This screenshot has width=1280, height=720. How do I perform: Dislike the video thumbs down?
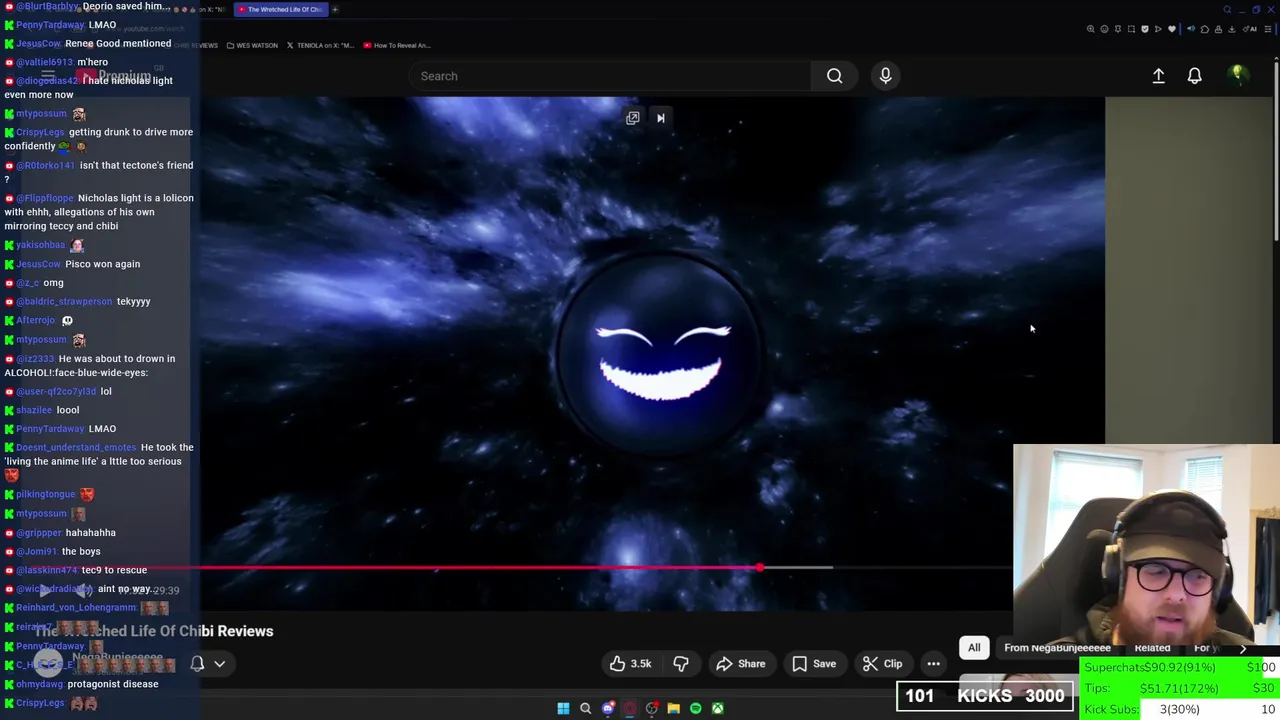coord(681,664)
